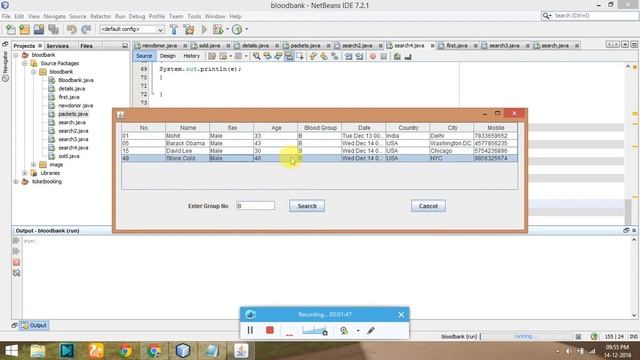640x360 pixels.
Task: Click the Undo toolbar icon
Action: pos(72,29)
